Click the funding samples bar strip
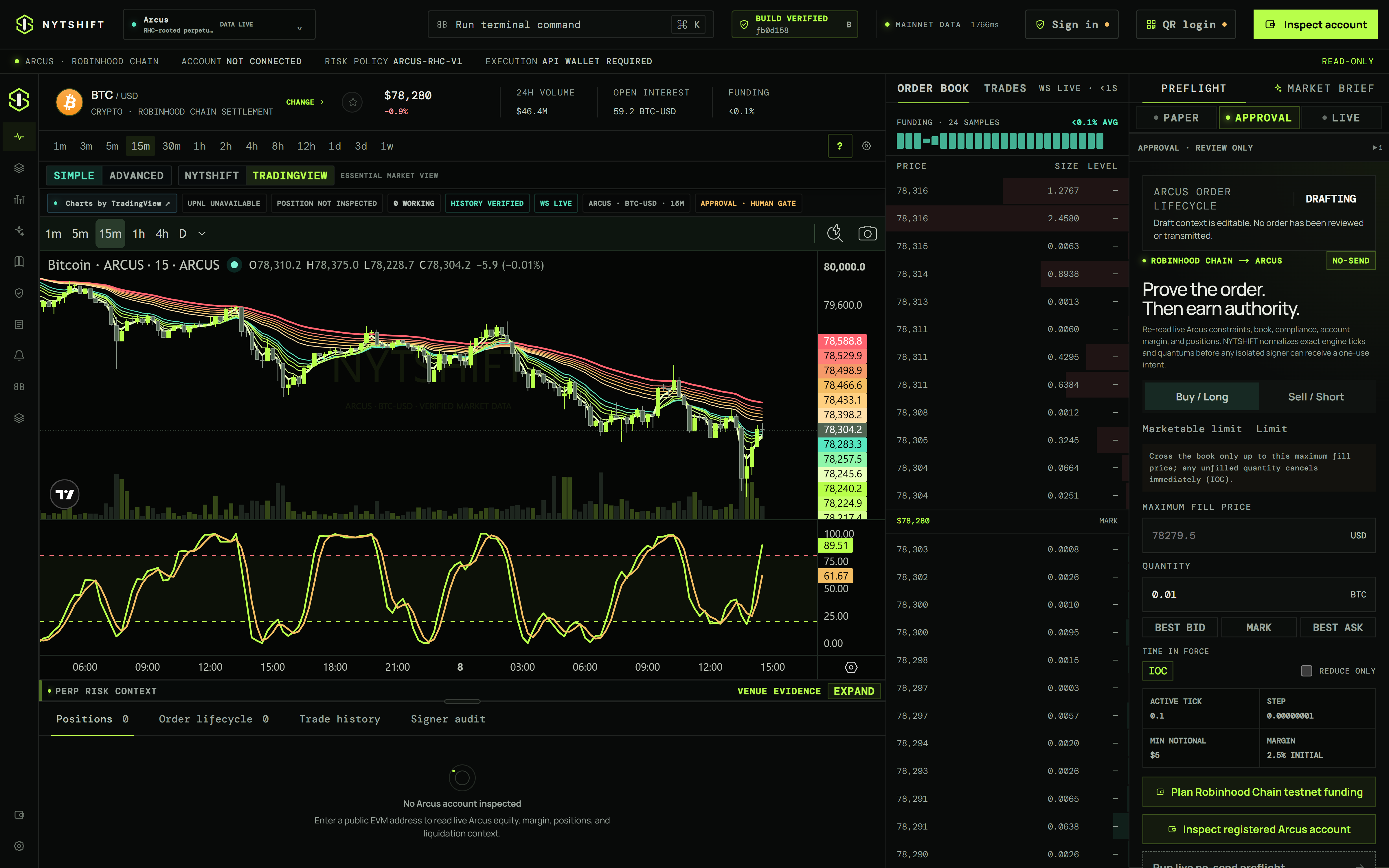 pyautogui.click(x=1000, y=141)
